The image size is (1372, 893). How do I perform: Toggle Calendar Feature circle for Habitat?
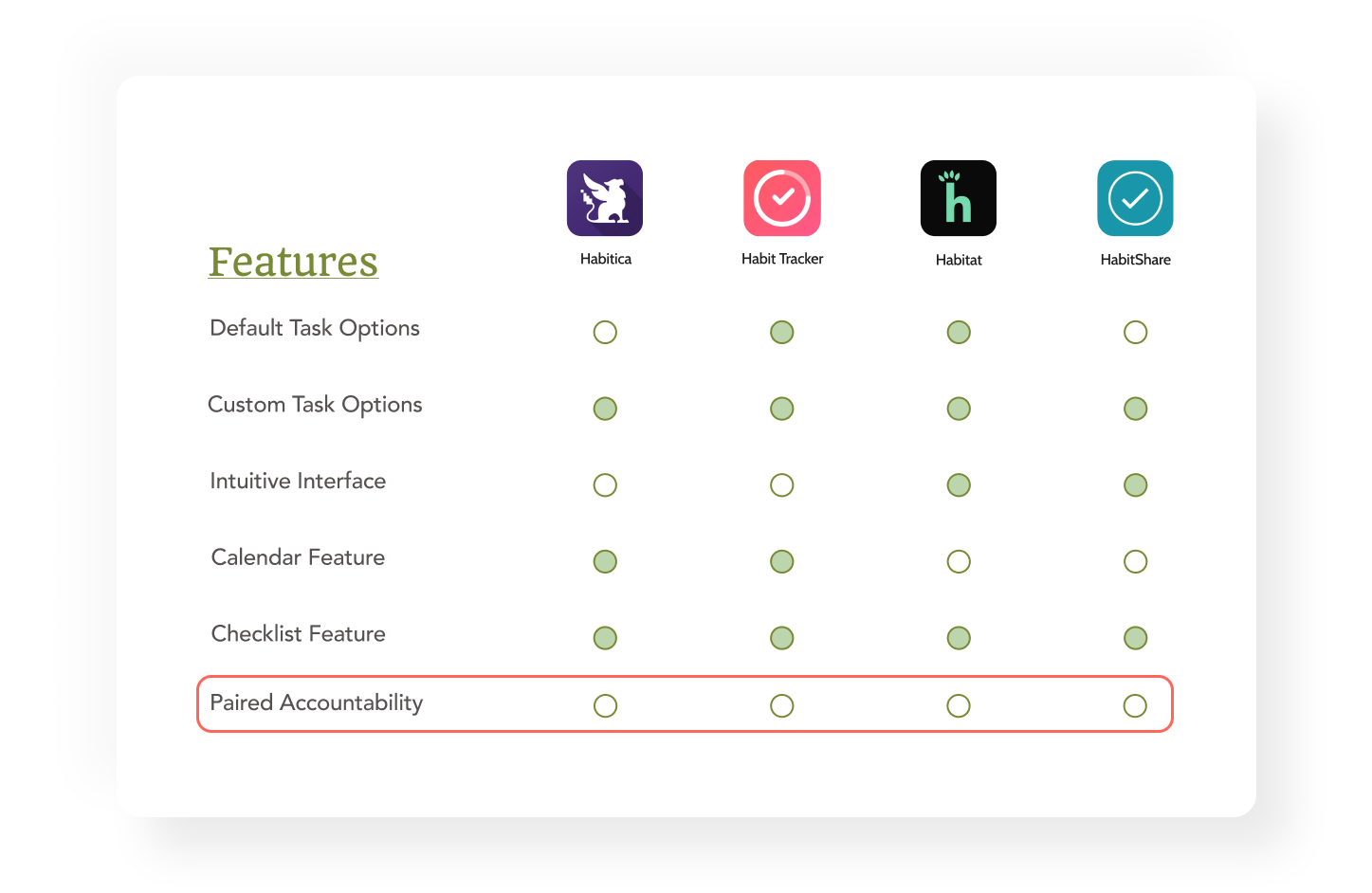959,561
